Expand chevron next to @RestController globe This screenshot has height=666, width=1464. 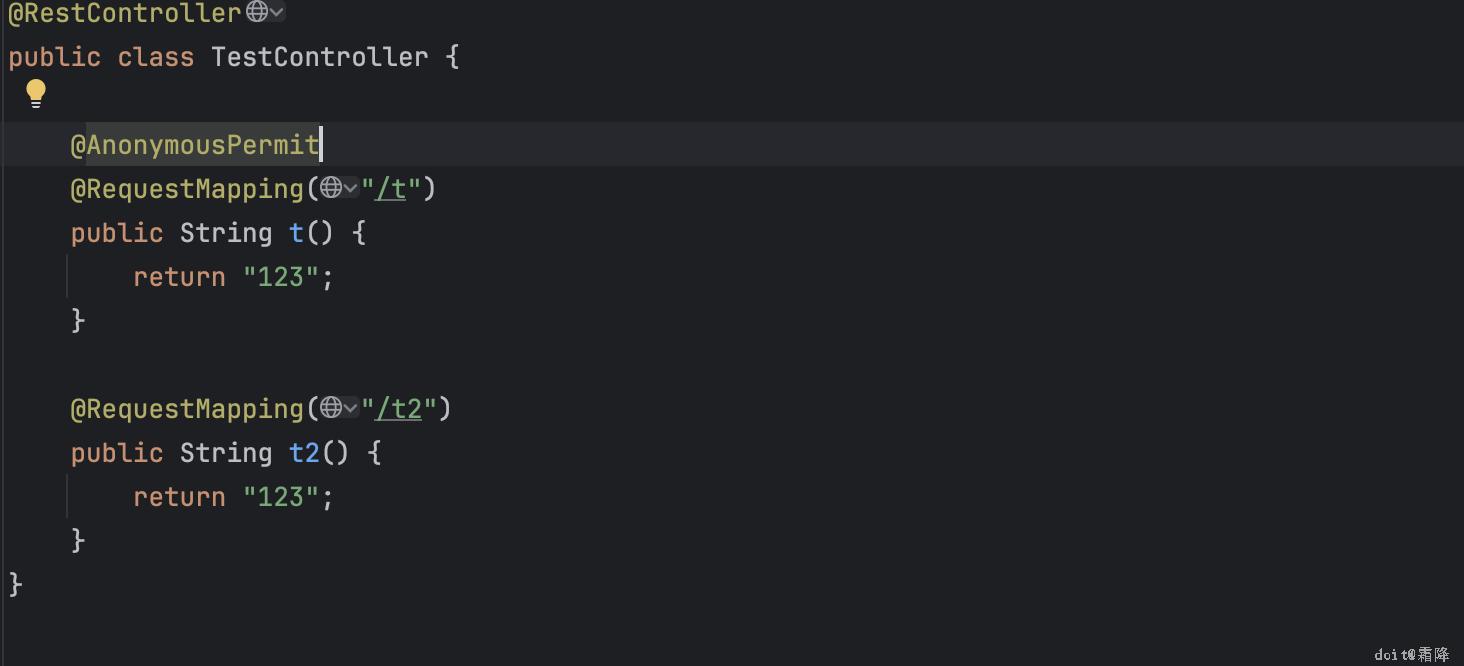(277, 12)
